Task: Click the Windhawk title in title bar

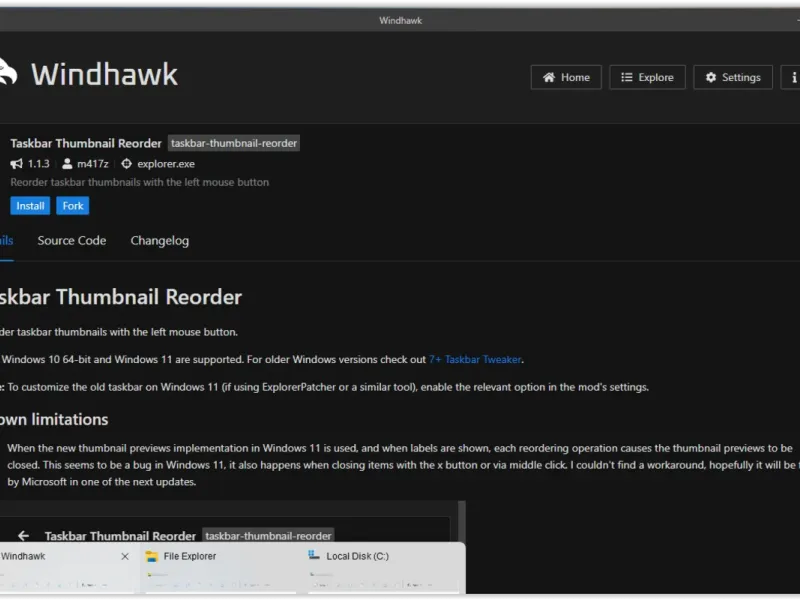Action: pos(401,20)
